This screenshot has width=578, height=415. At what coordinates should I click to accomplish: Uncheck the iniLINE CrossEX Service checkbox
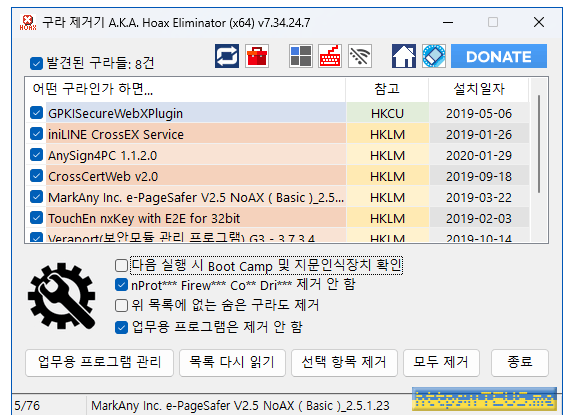36,134
